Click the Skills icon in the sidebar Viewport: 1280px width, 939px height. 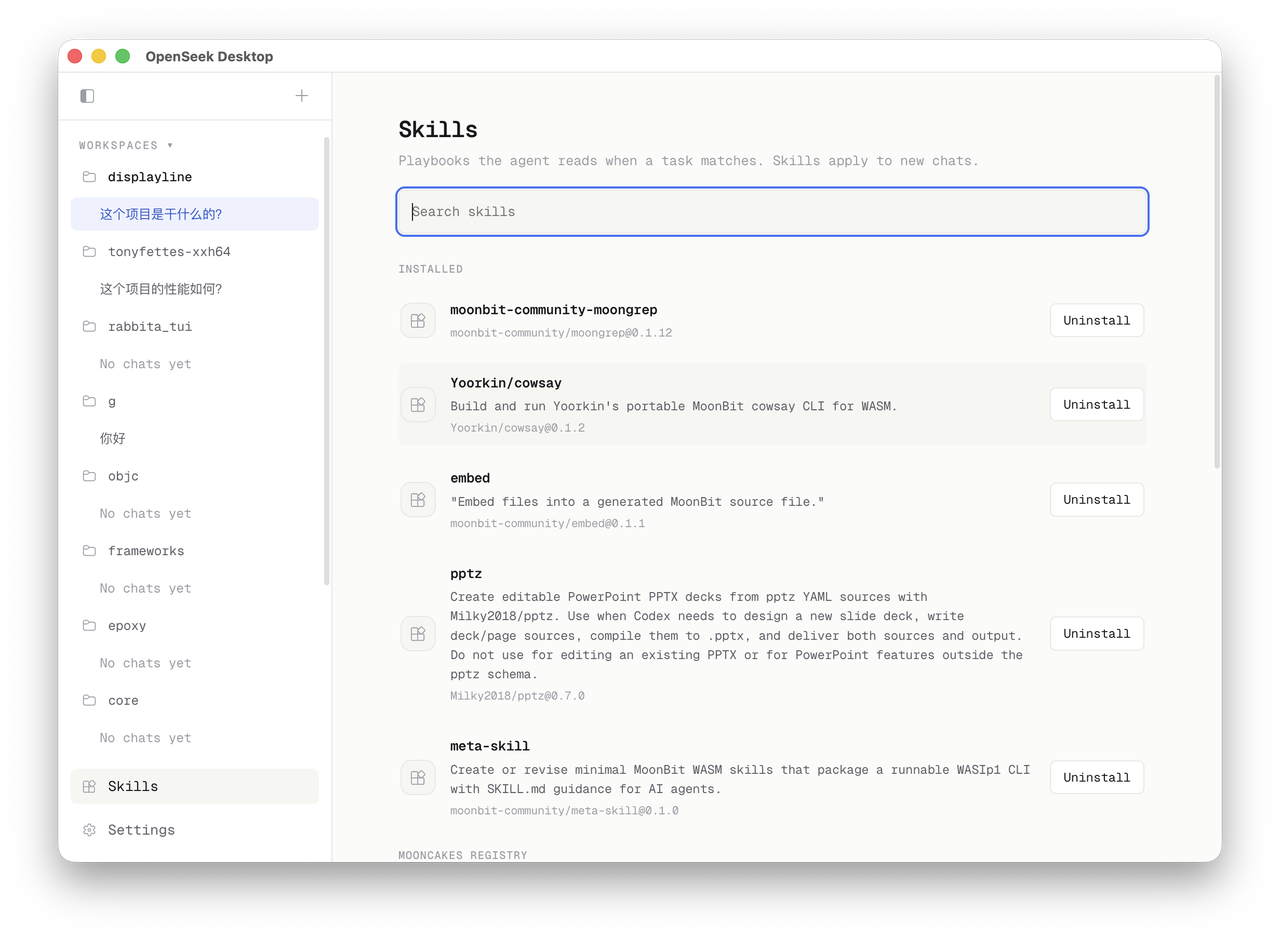click(x=89, y=787)
